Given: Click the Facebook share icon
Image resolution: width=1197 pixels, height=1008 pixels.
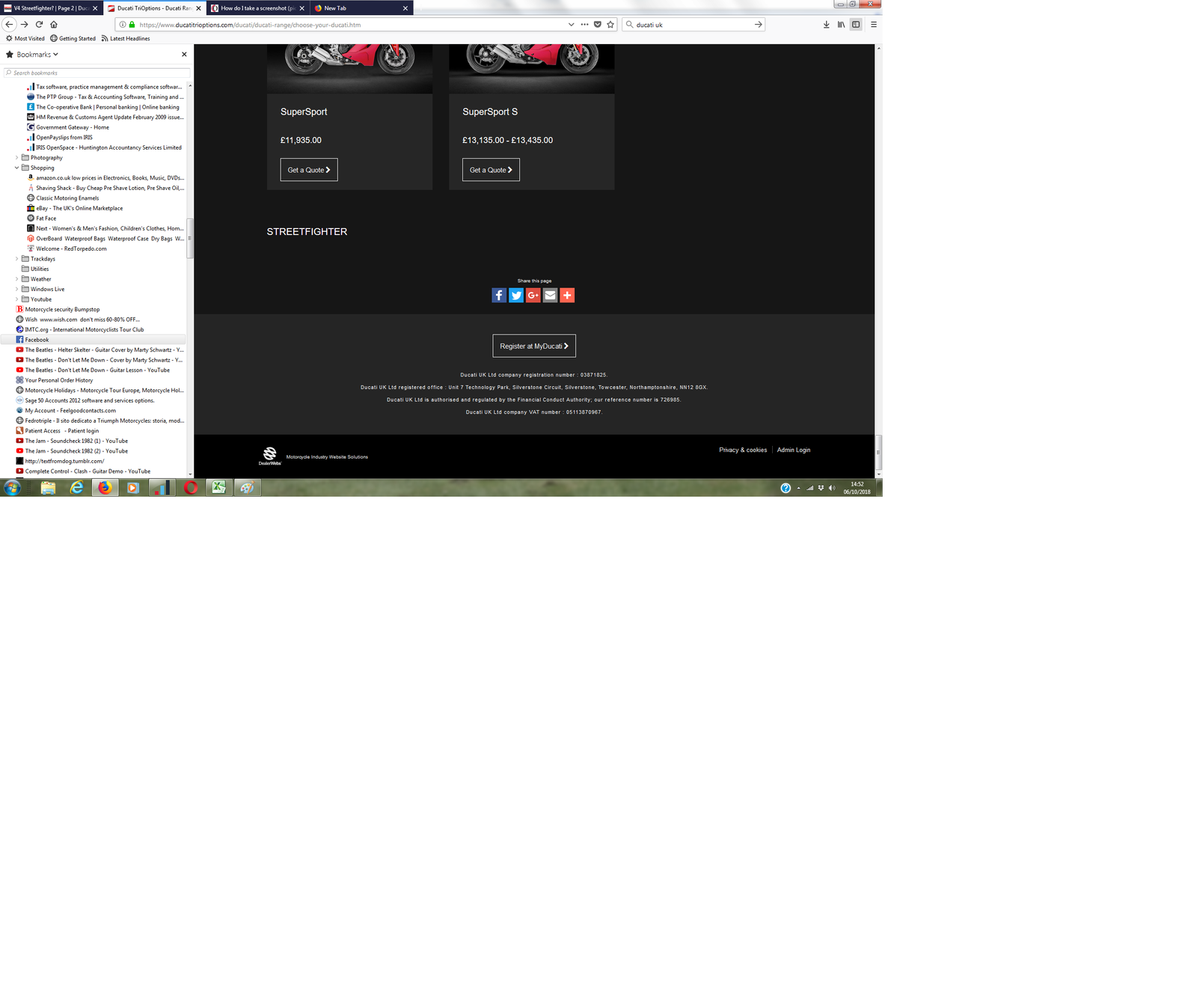Looking at the screenshot, I should pos(499,296).
